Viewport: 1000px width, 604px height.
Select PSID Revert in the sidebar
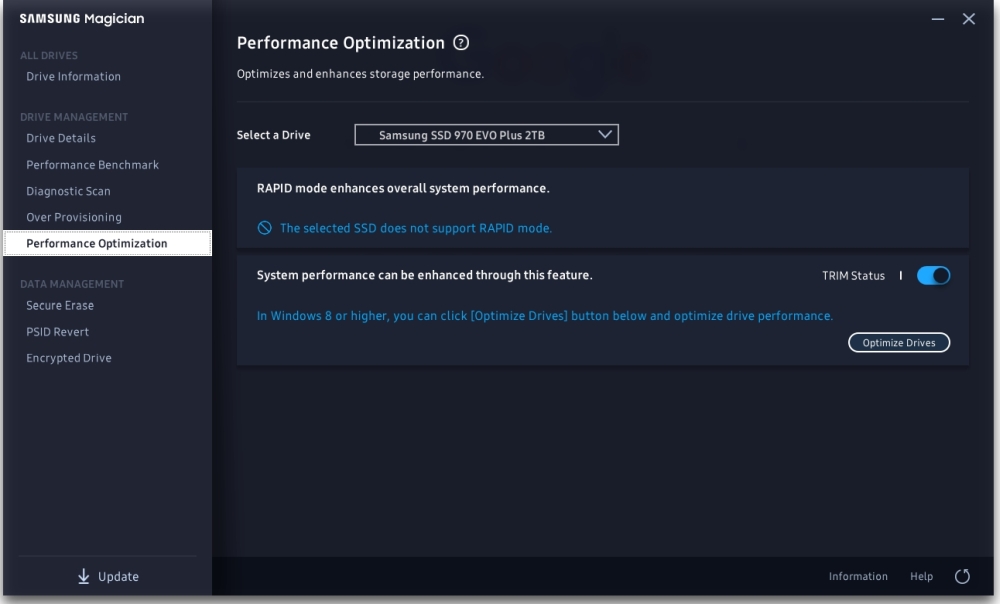(x=57, y=332)
